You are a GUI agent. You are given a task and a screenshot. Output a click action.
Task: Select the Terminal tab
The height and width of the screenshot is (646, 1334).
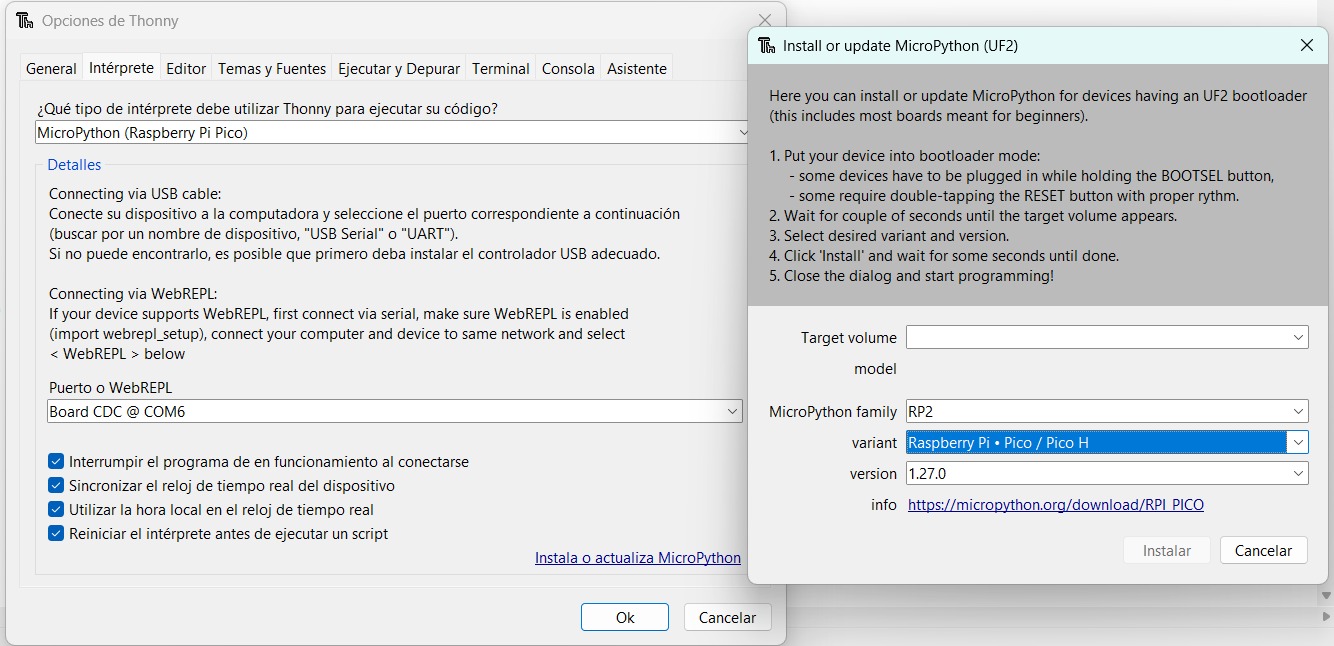tap(501, 68)
